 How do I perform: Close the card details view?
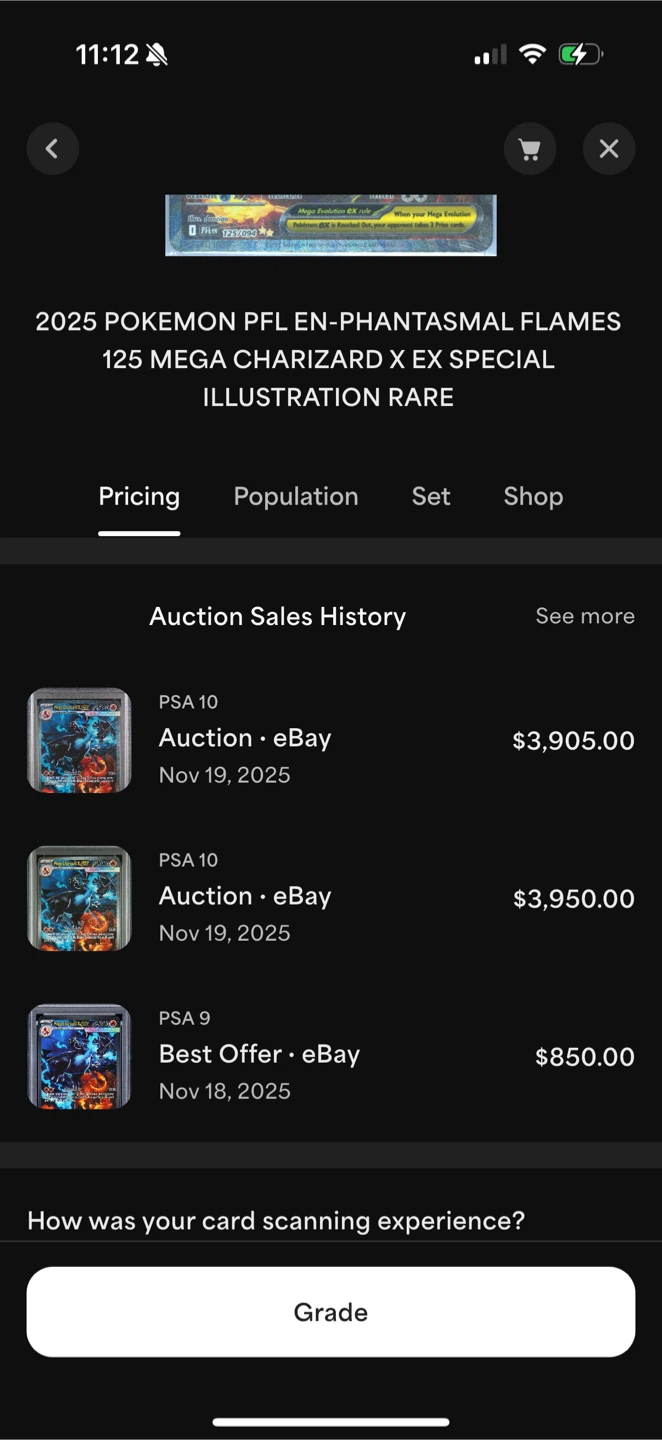point(609,149)
